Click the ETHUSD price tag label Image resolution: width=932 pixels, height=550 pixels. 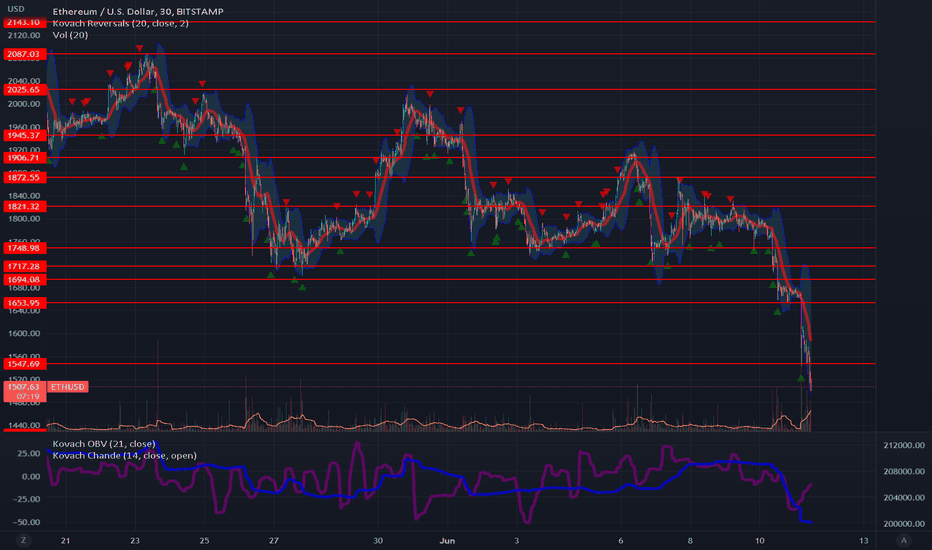point(67,387)
